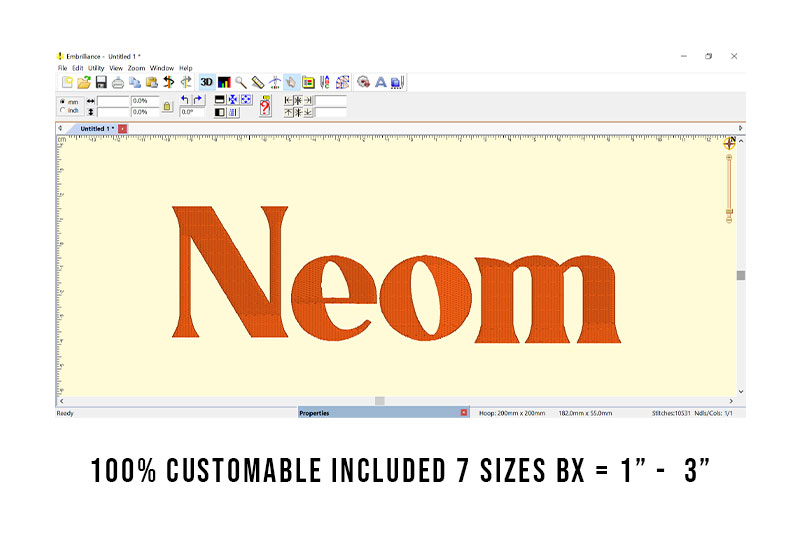Screen dimensions: 800x533
Task: Click the Properties panel header
Action: [x=383, y=413]
